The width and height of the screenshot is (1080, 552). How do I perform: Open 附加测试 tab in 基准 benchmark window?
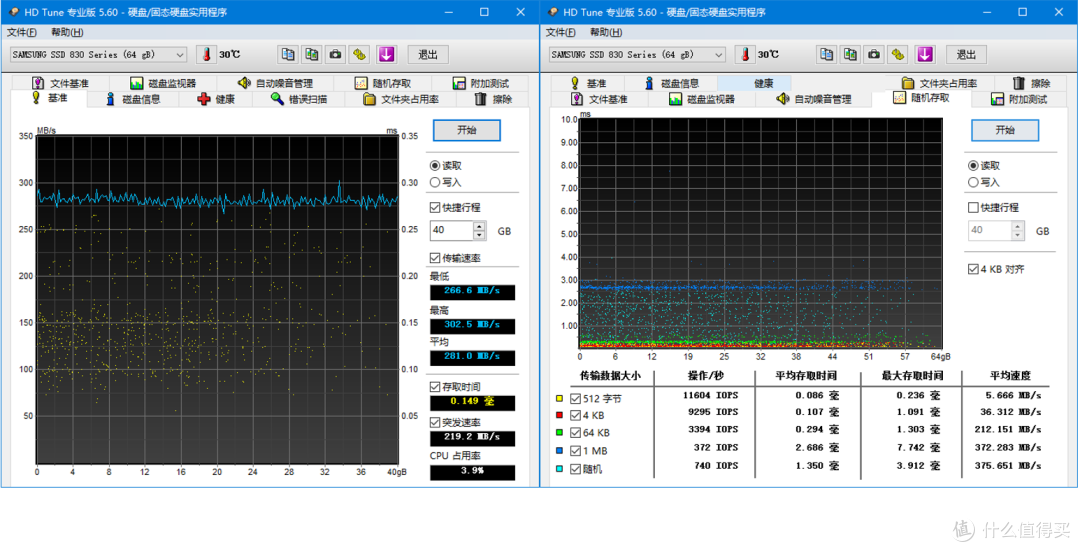[x=480, y=83]
